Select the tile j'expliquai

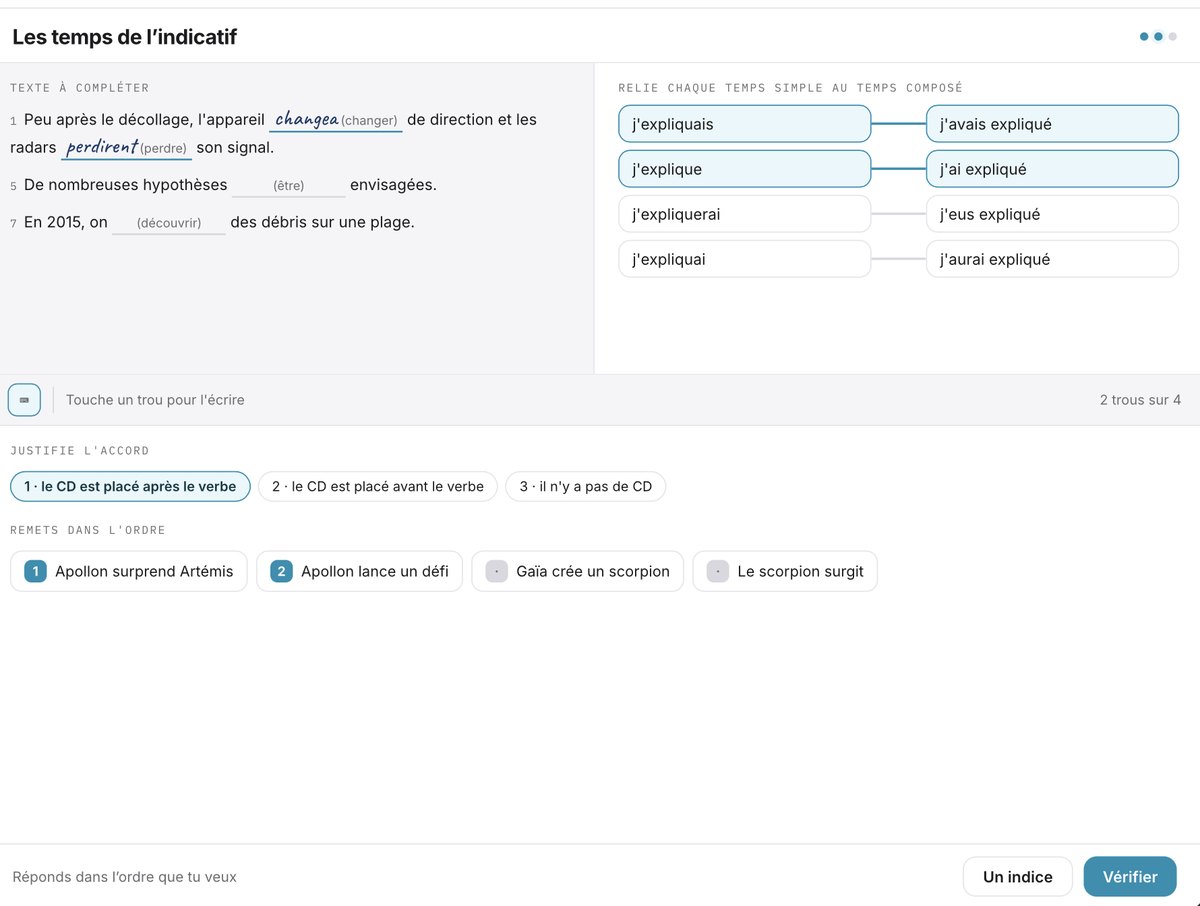point(745,259)
